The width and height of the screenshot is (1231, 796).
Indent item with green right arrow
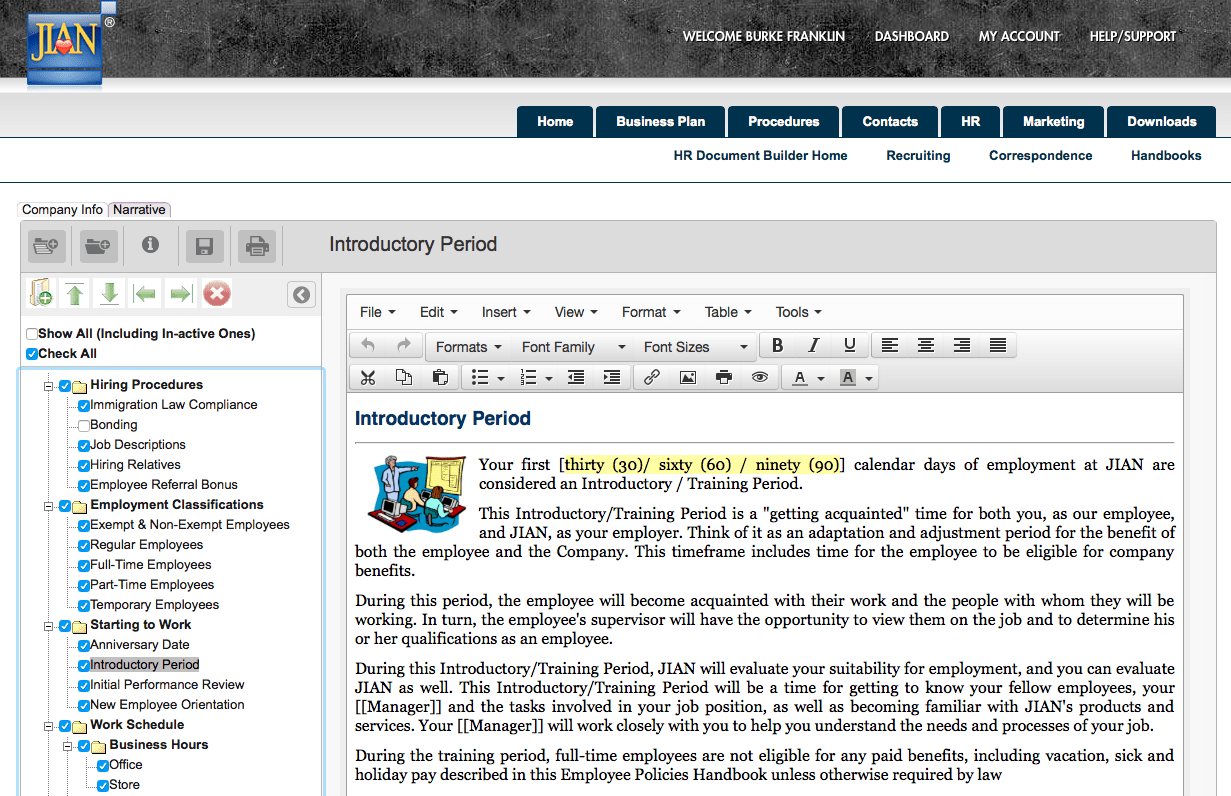click(x=181, y=294)
